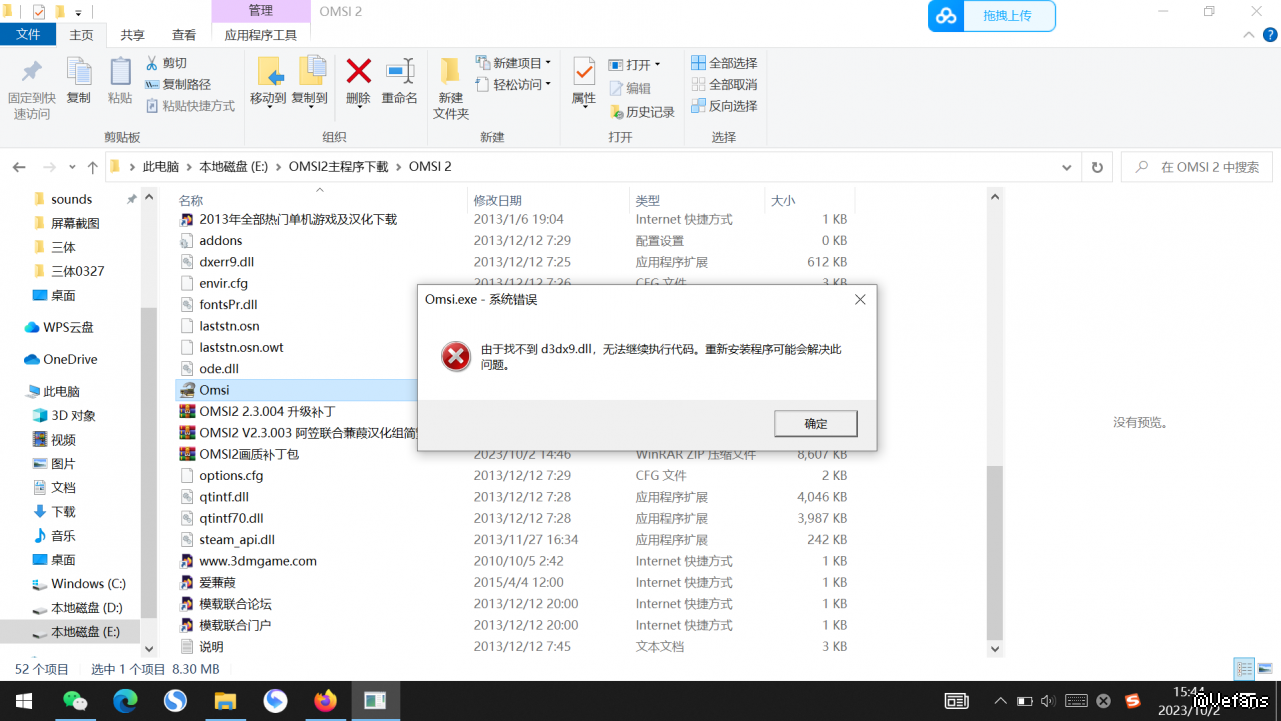1281x721 pixels.
Task: Open the recent locations dropdown arrow
Action: (x=72, y=167)
